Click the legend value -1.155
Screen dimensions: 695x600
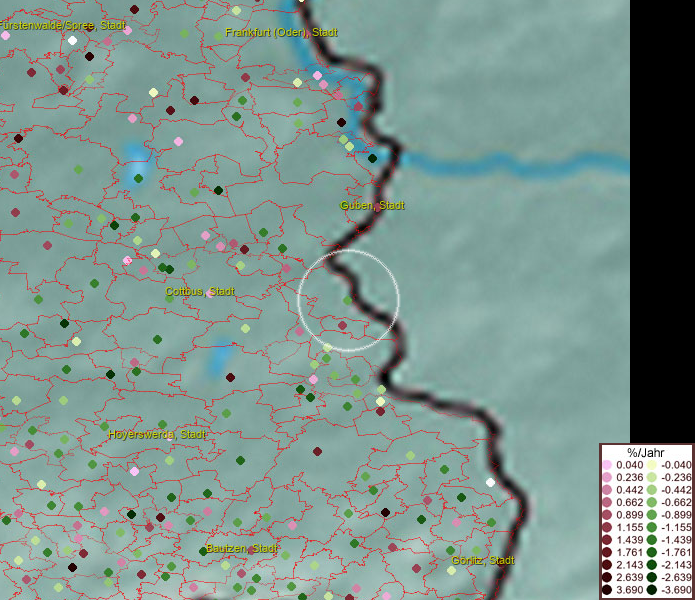(676, 527)
